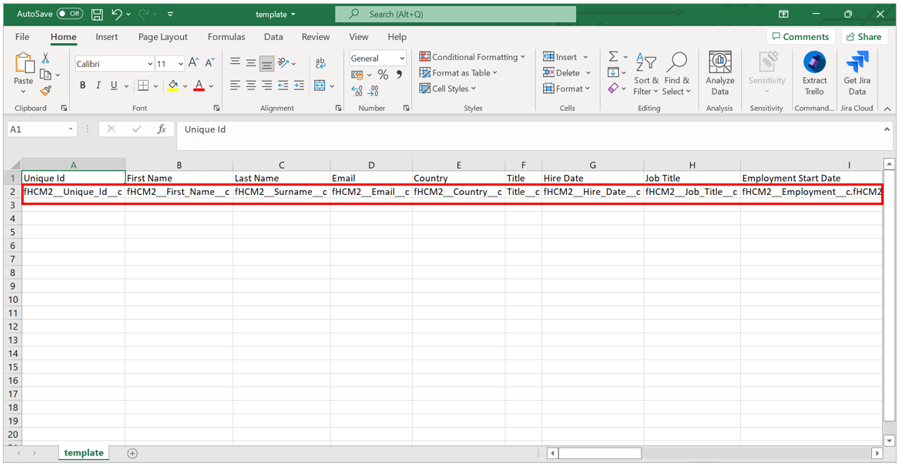Click the horizontal scrollbar thumb
903x470 pixels.
pos(600,453)
